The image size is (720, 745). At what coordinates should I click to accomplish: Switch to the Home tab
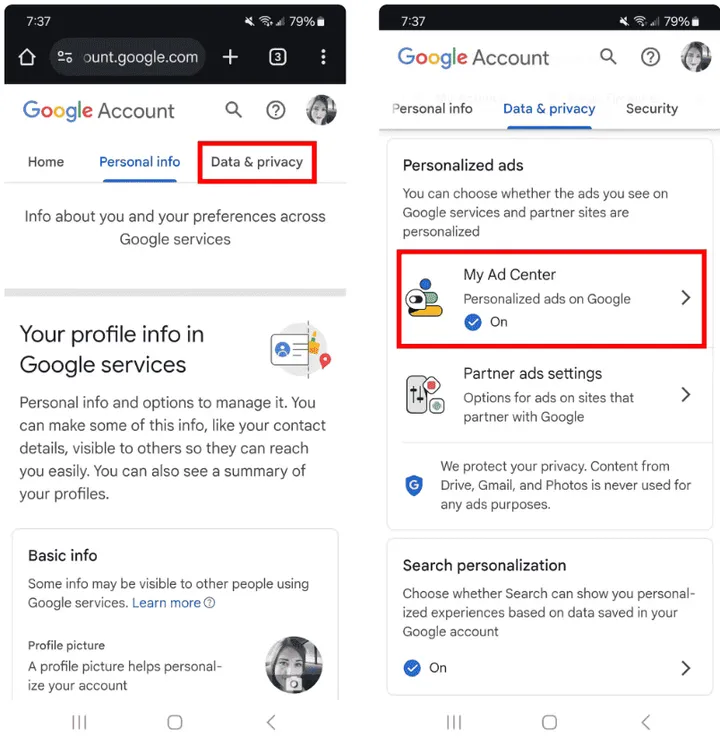click(46, 162)
